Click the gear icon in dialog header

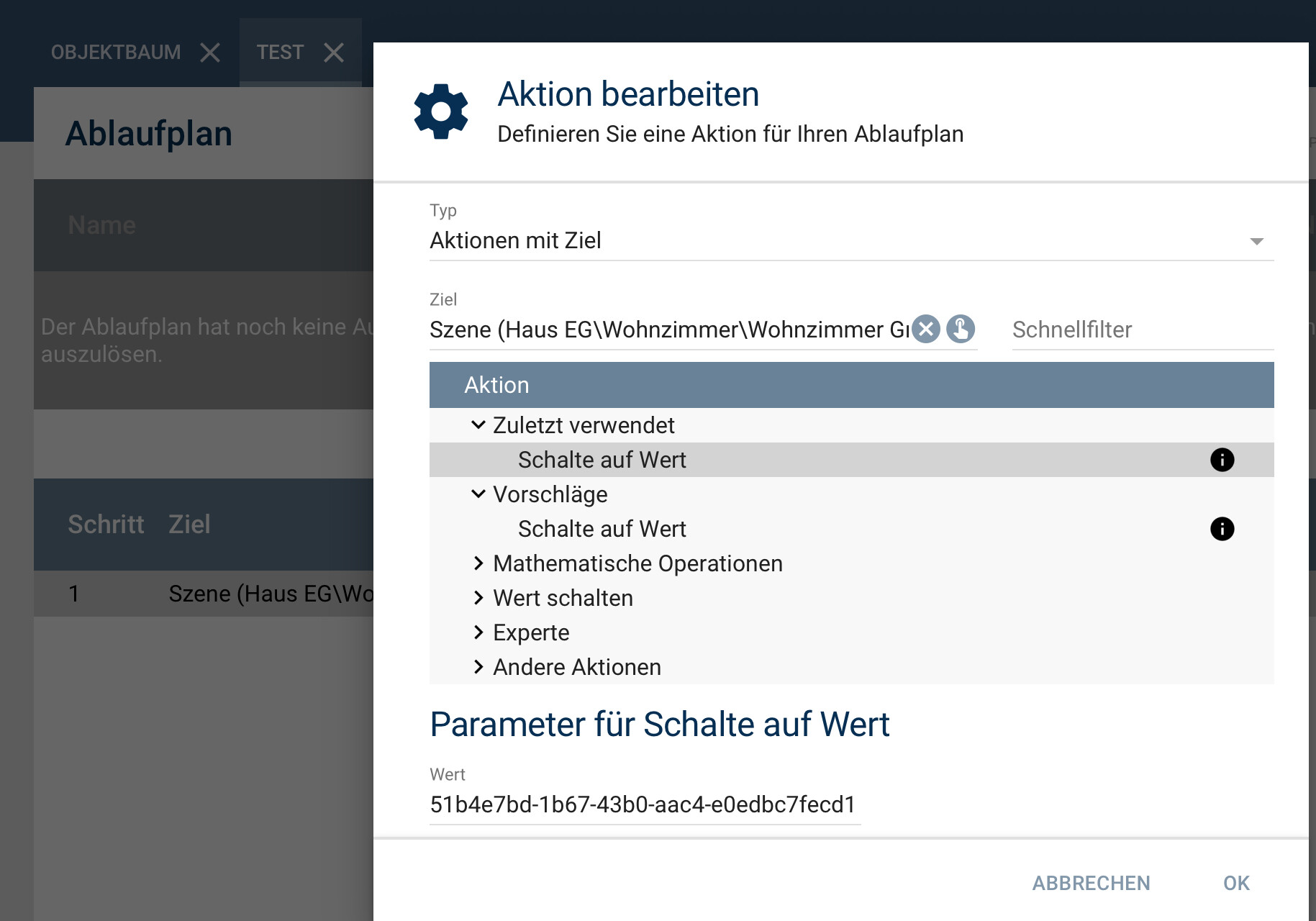coord(441,112)
